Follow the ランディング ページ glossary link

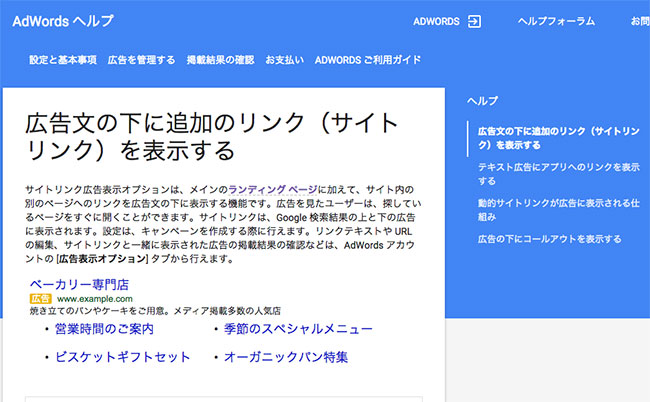click(273, 190)
